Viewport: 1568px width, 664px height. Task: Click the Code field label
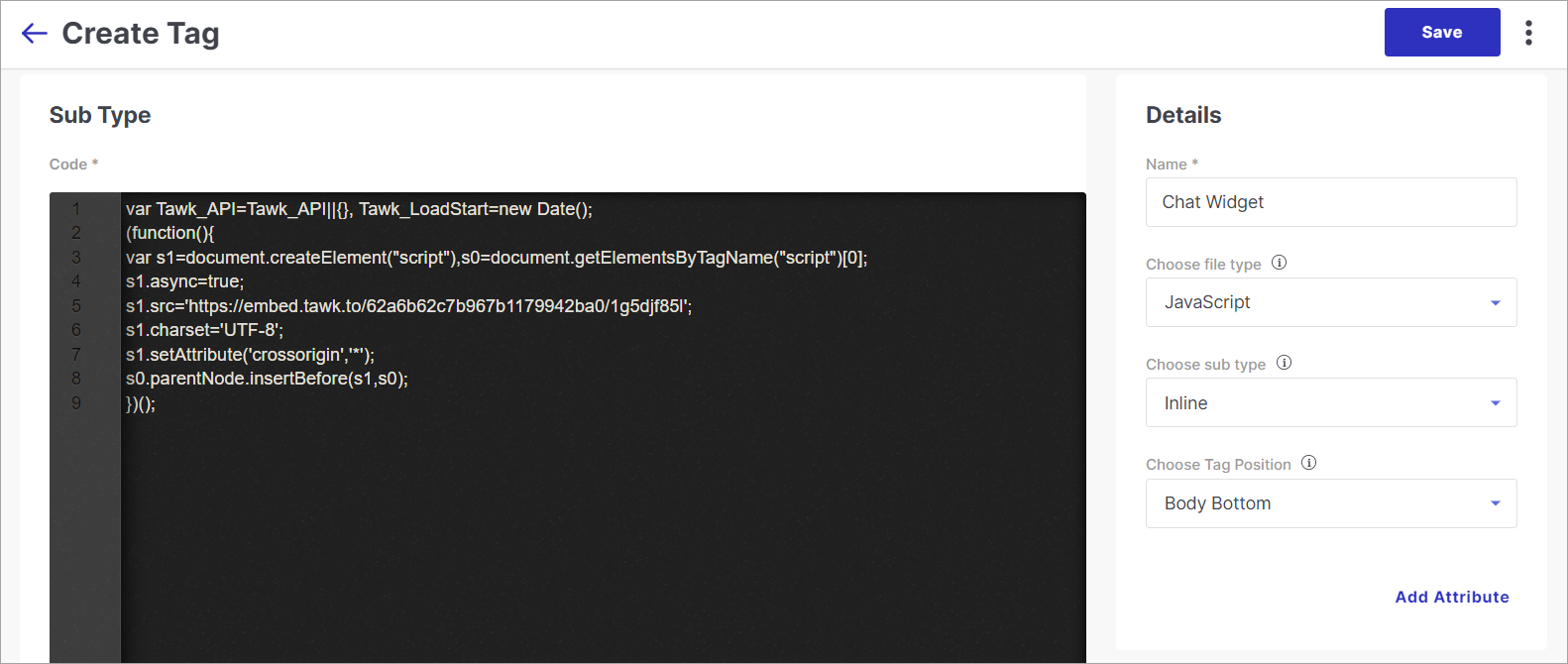(73, 165)
